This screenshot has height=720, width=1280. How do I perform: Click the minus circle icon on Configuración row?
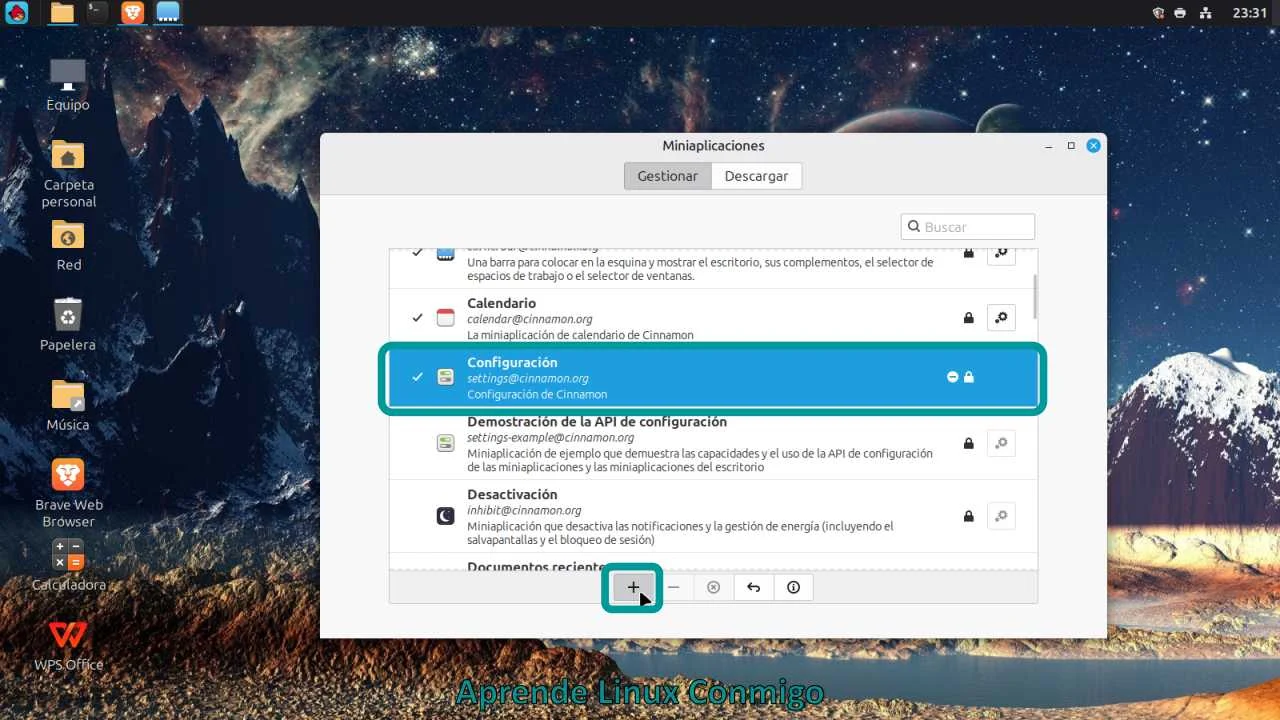point(953,377)
